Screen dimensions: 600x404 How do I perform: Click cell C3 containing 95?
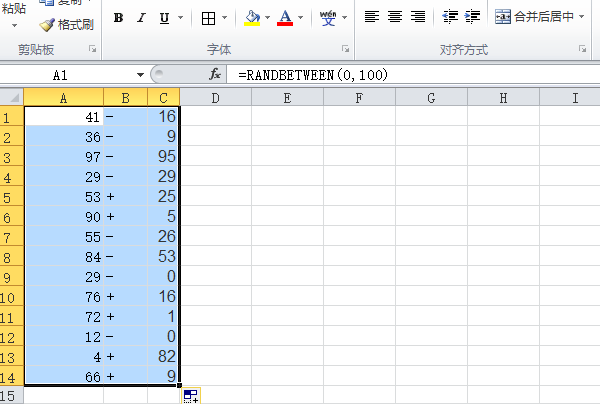tap(163, 156)
